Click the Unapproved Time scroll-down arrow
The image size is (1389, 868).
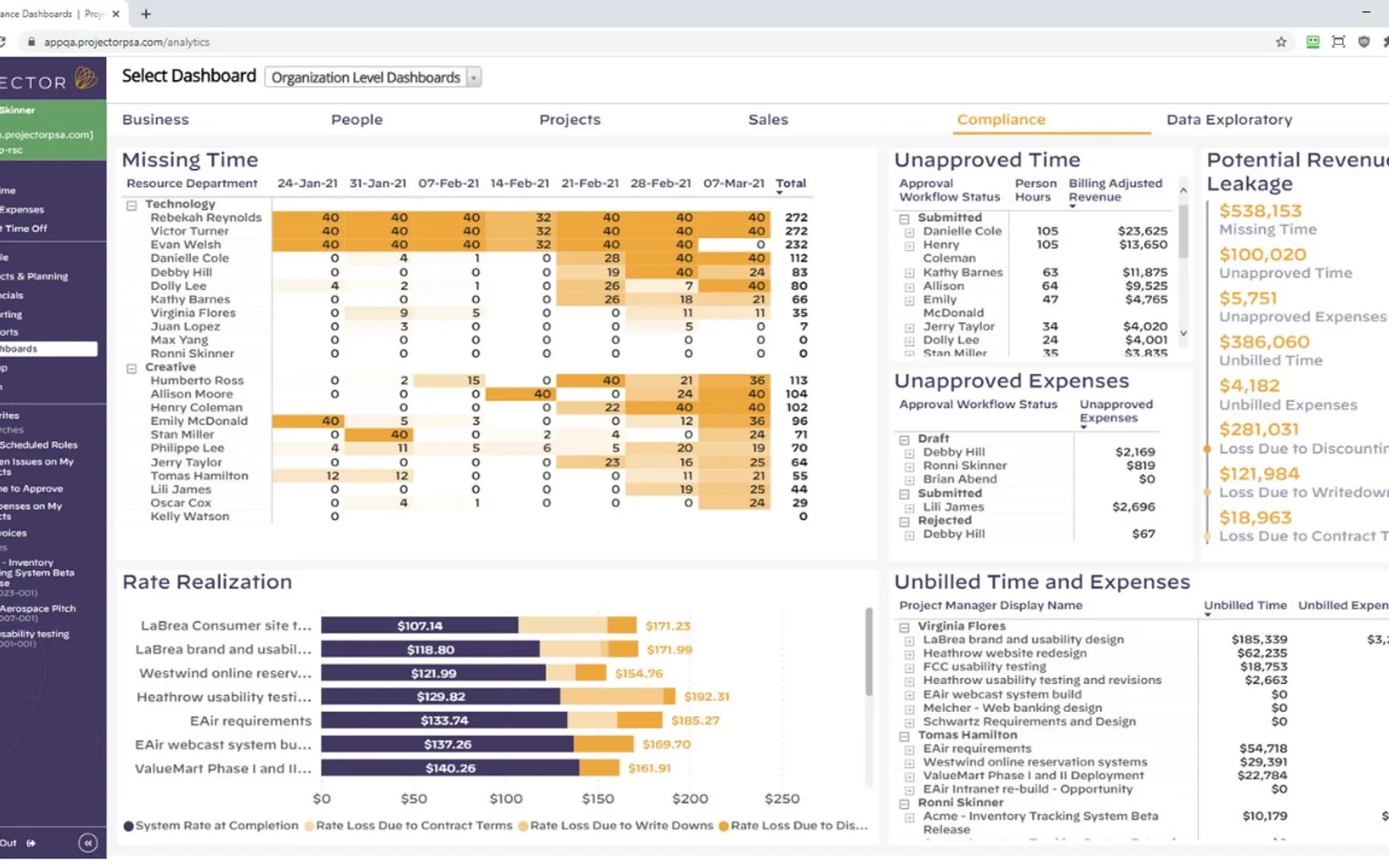(x=1182, y=333)
